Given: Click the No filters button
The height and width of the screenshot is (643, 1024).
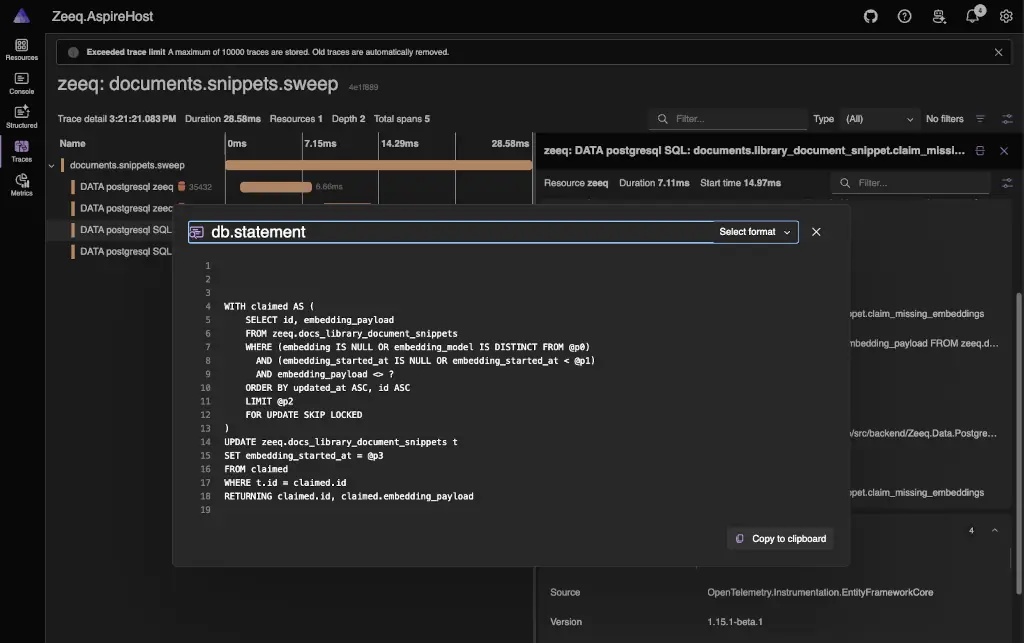Looking at the screenshot, I should pyautogui.click(x=944, y=119).
